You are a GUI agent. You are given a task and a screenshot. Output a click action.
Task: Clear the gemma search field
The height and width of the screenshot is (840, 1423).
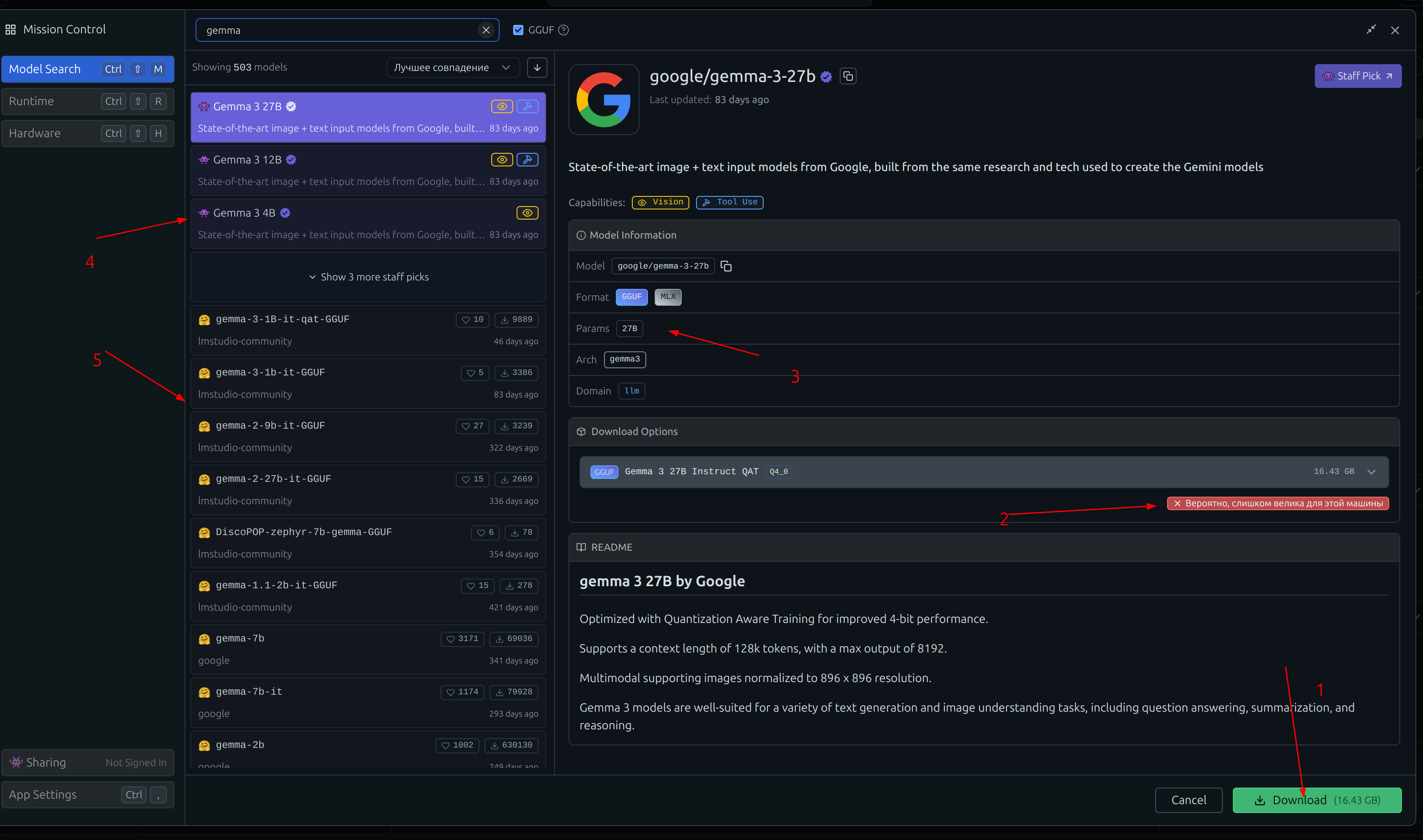click(486, 30)
